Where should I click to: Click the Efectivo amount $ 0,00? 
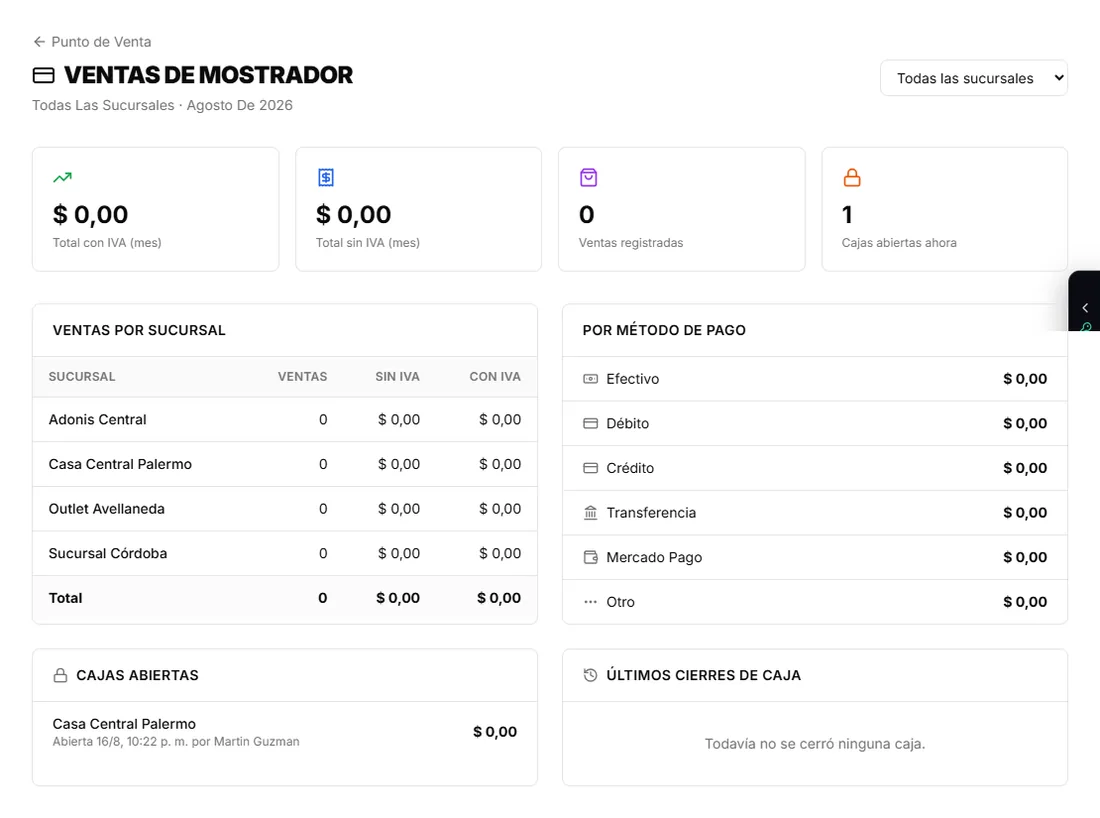tap(1025, 379)
